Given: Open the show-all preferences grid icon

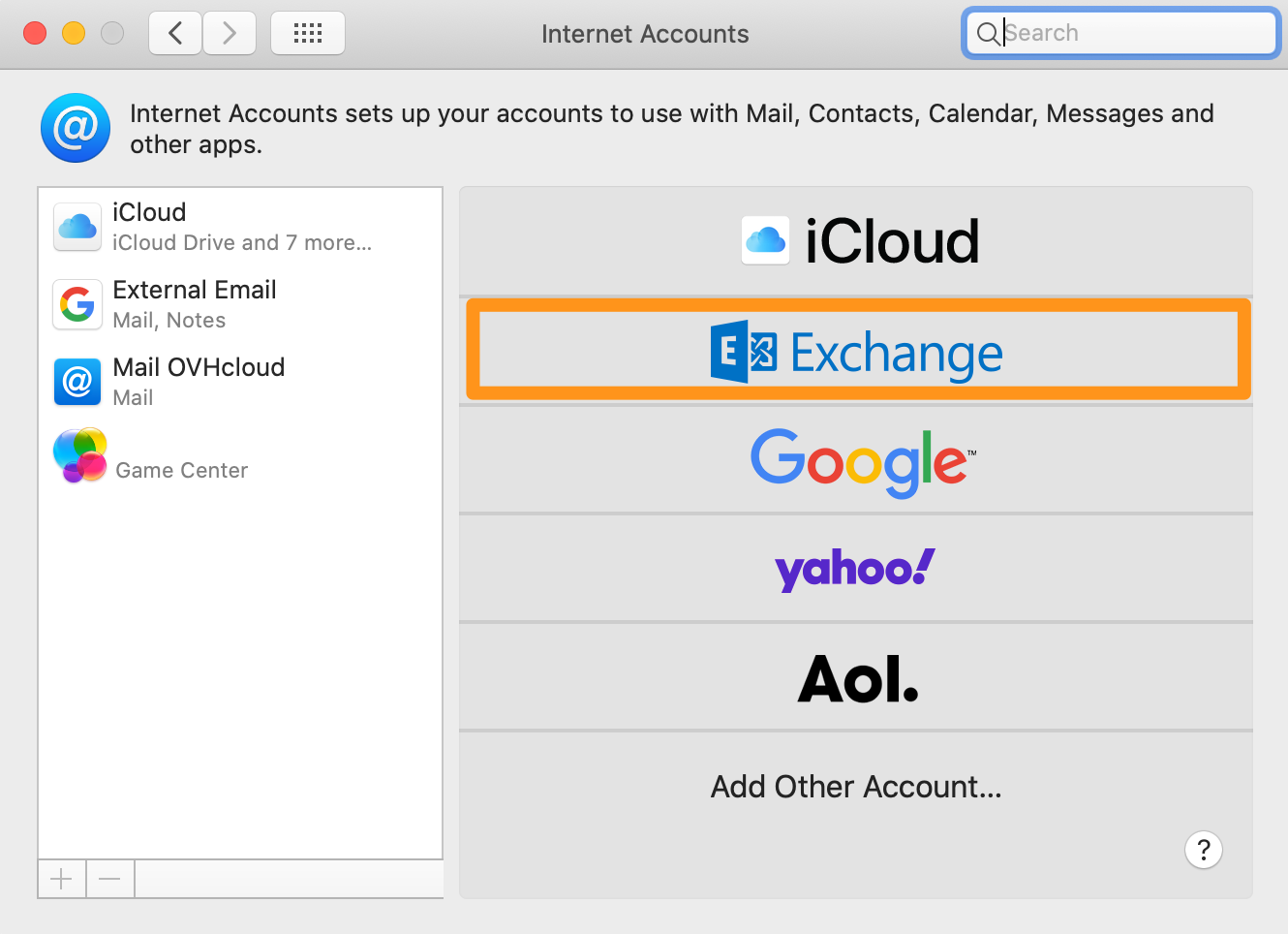Looking at the screenshot, I should (x=307, y=32).
